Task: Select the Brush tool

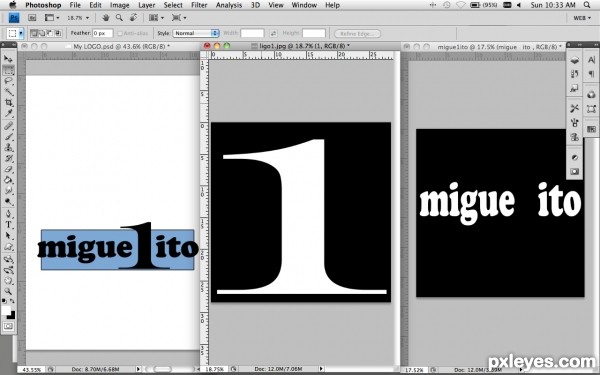Action: tap(8, 137)
